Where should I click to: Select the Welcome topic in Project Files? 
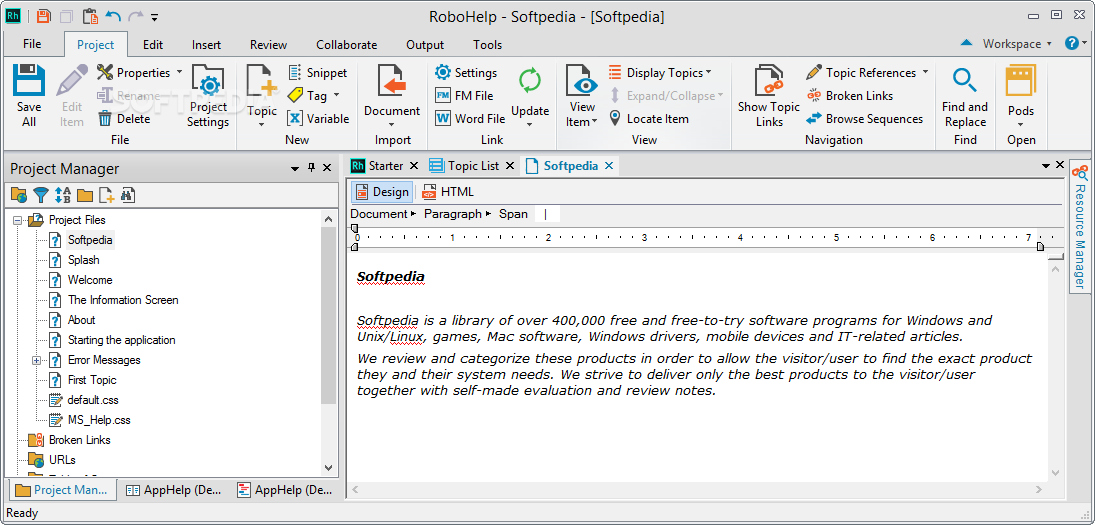coord(90,280)
